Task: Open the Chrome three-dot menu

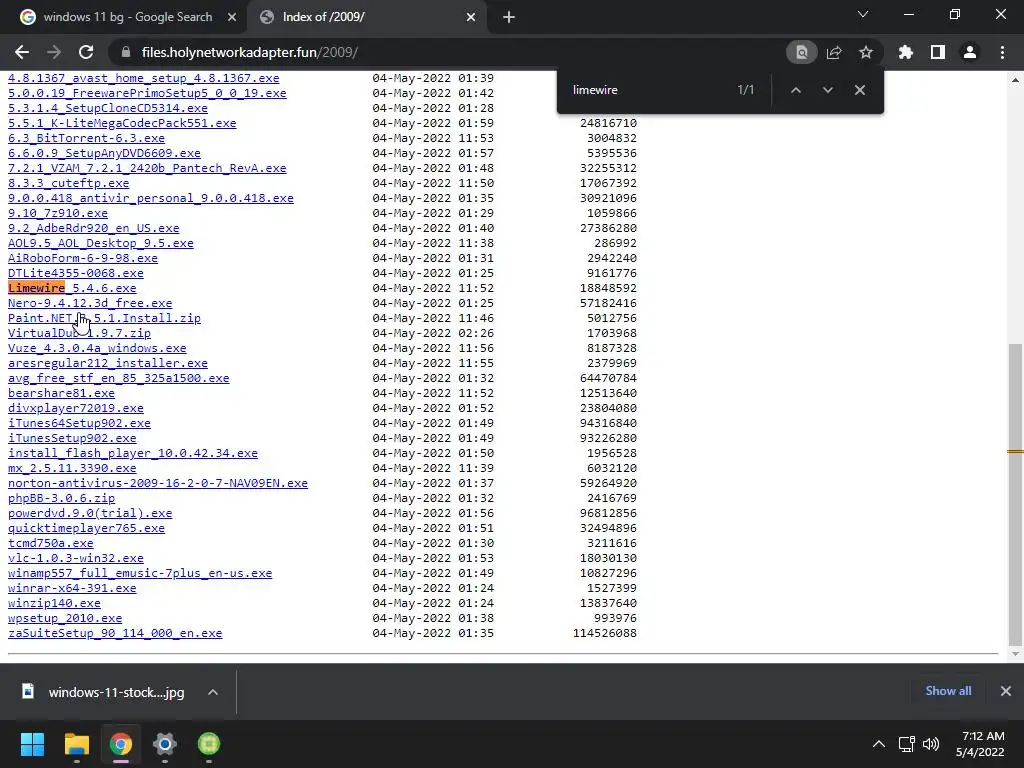Action: pos(1002,52)
